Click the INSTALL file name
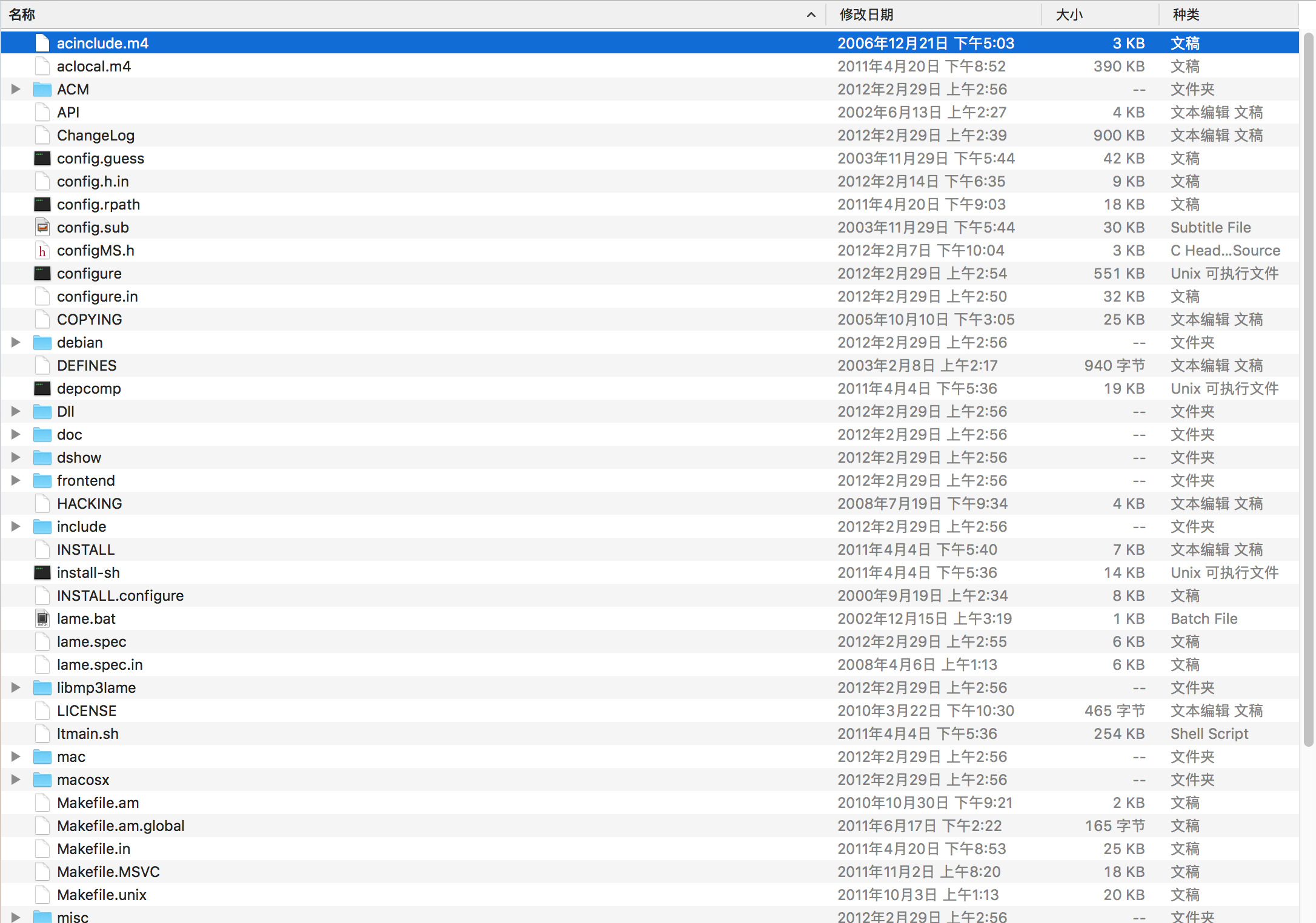1316x923 pixels. point(86,549)
